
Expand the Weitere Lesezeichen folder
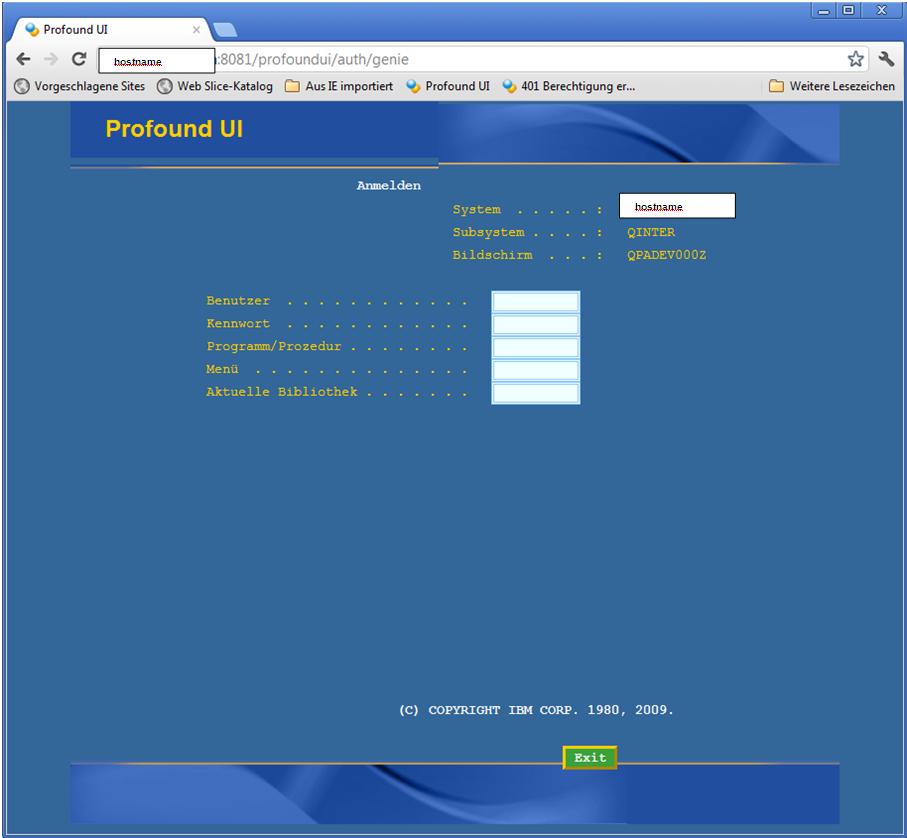coord(832,86)
